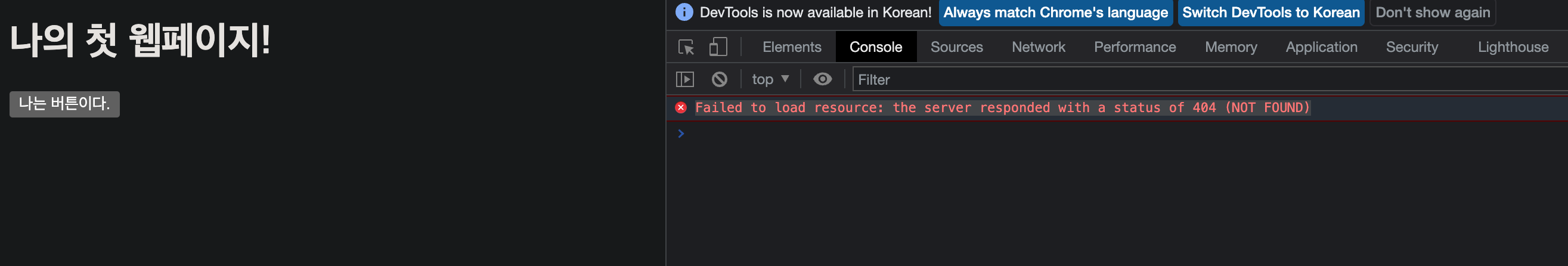
Task: Clear the console with the ban icon
Action: [720, 79]
